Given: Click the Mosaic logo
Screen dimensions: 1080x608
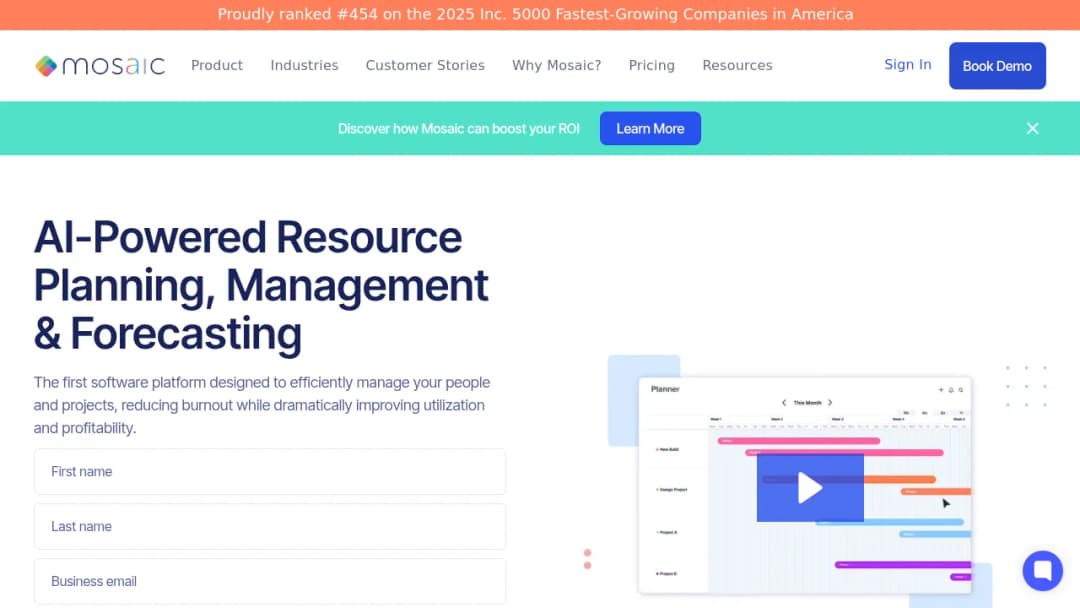Looking at the screenshot, I should (x=100, y=65).
